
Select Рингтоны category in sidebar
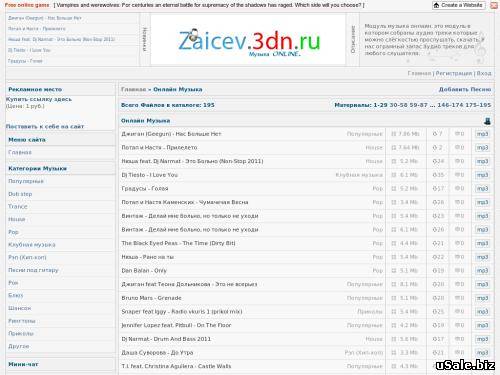click(22, 321)
